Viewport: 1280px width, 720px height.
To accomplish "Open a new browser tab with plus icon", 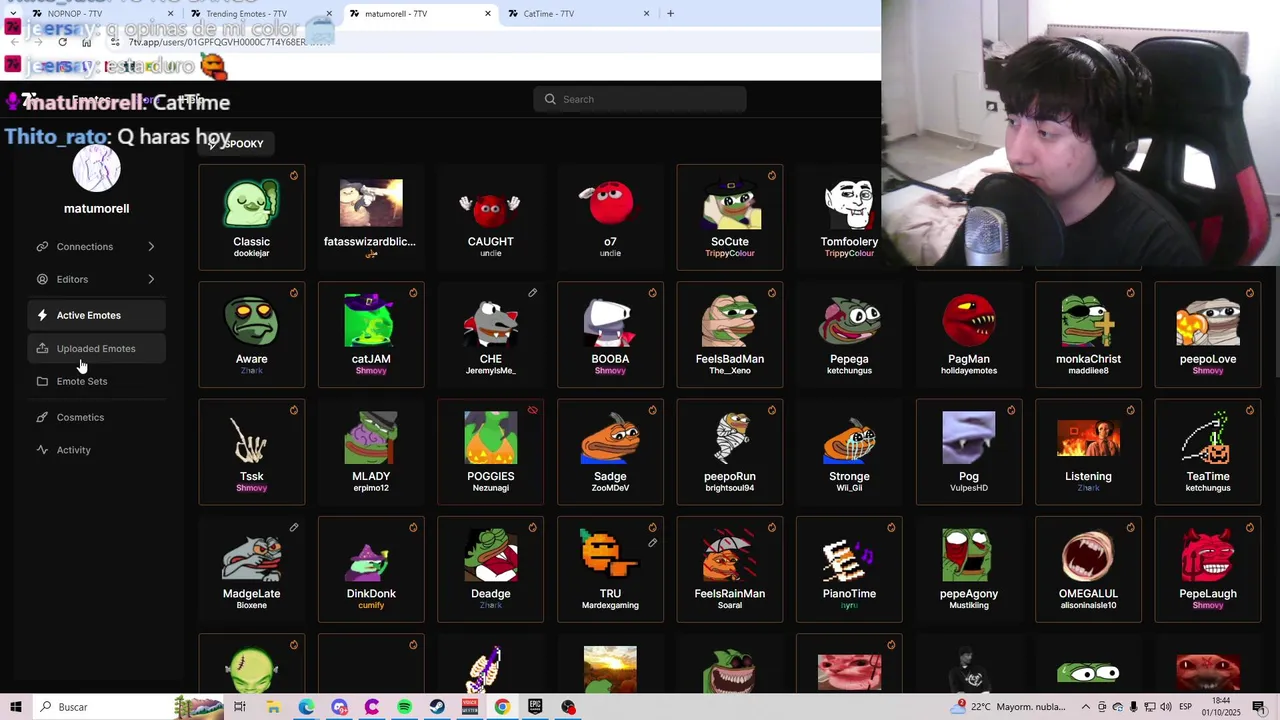I will tap(670, 13).
